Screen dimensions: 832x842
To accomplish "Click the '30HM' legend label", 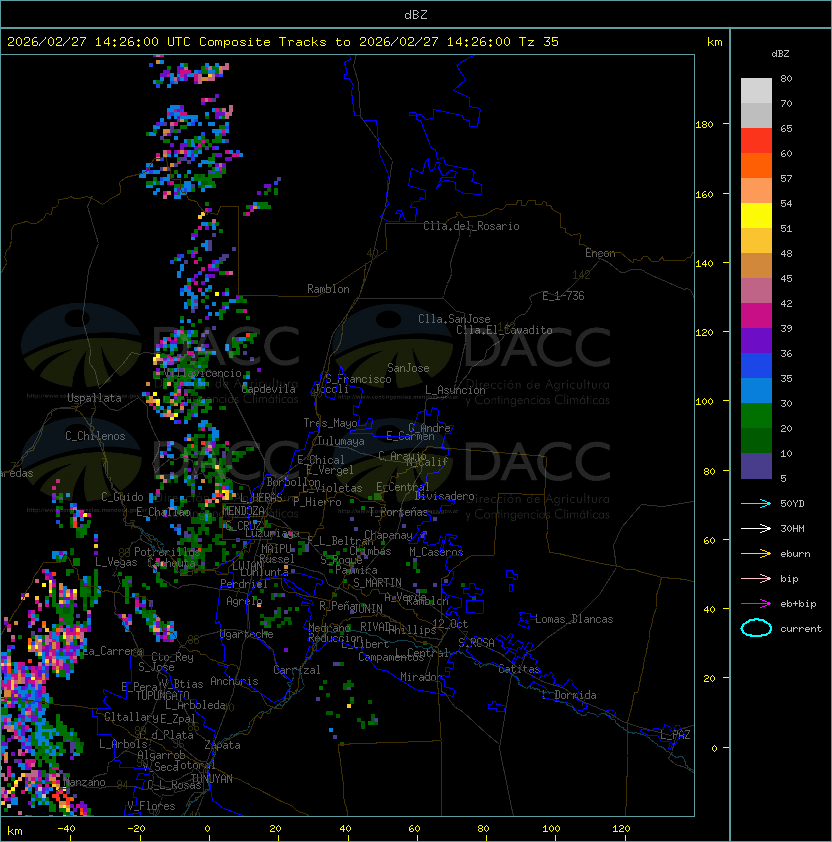I will [792, 528].
